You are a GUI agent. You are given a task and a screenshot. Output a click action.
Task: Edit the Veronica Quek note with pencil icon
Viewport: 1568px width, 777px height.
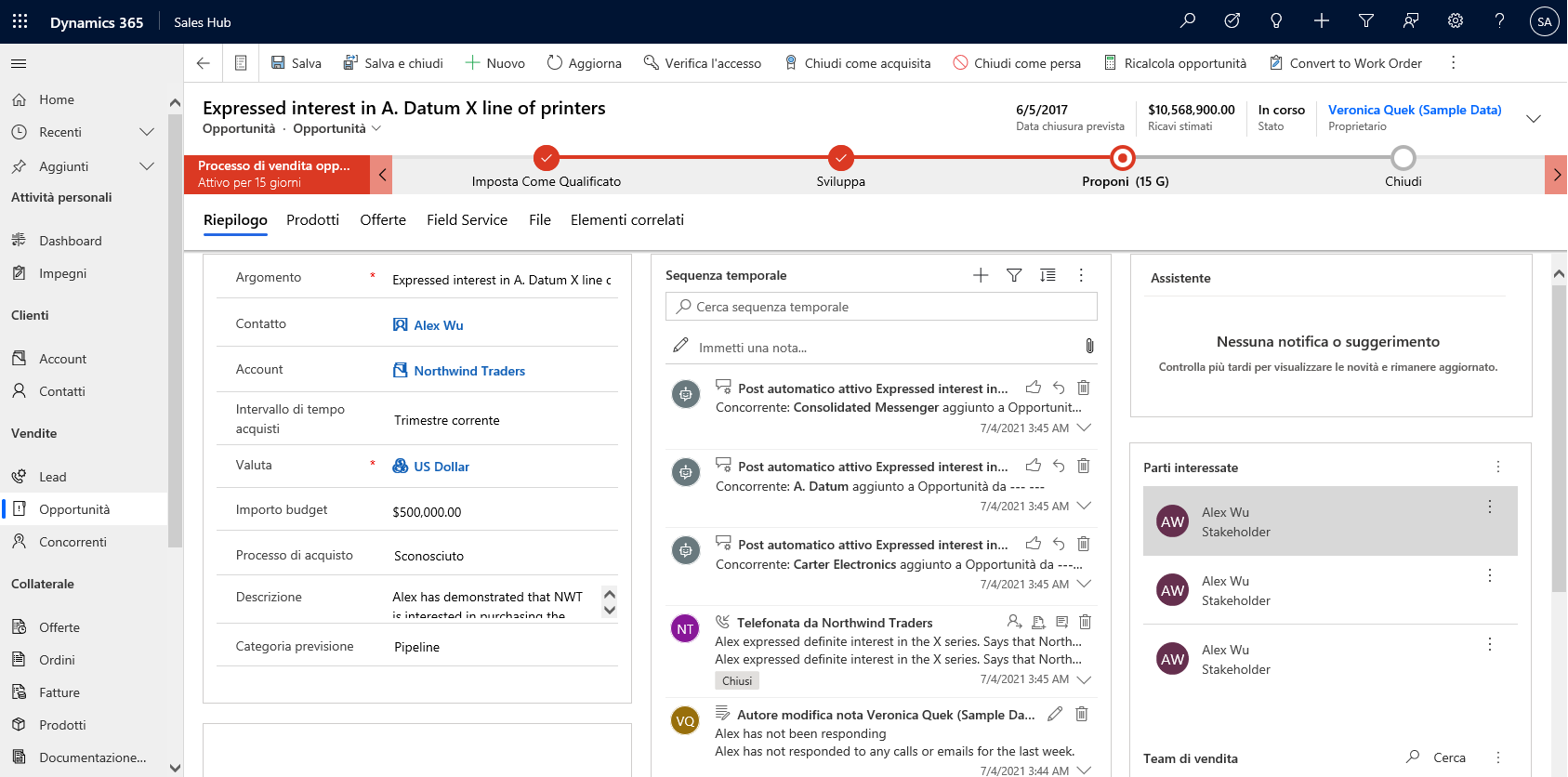(1055, 714)
